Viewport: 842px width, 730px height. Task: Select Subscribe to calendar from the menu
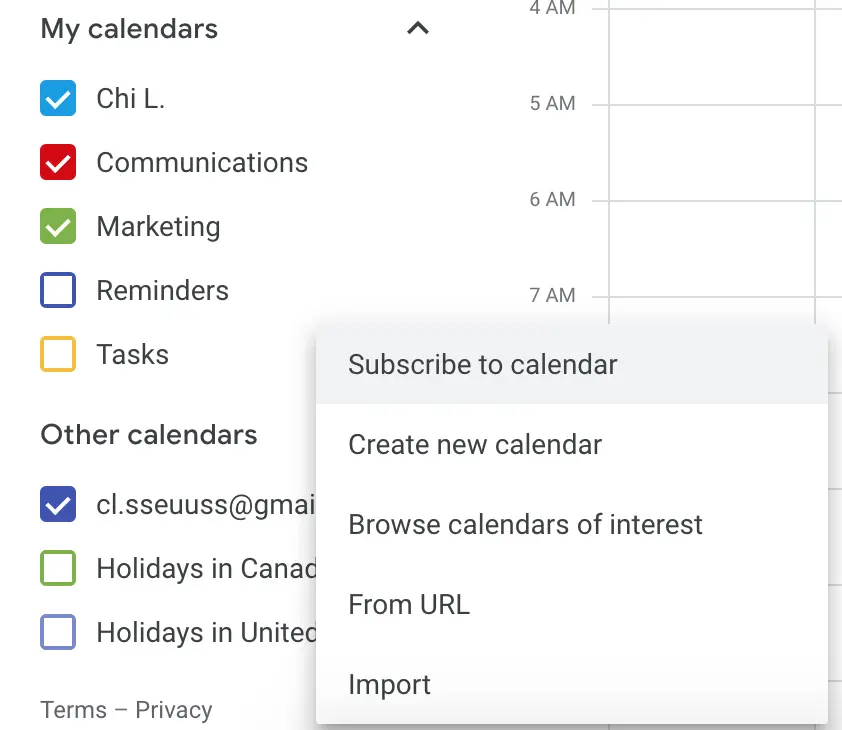tap(483, 365)
